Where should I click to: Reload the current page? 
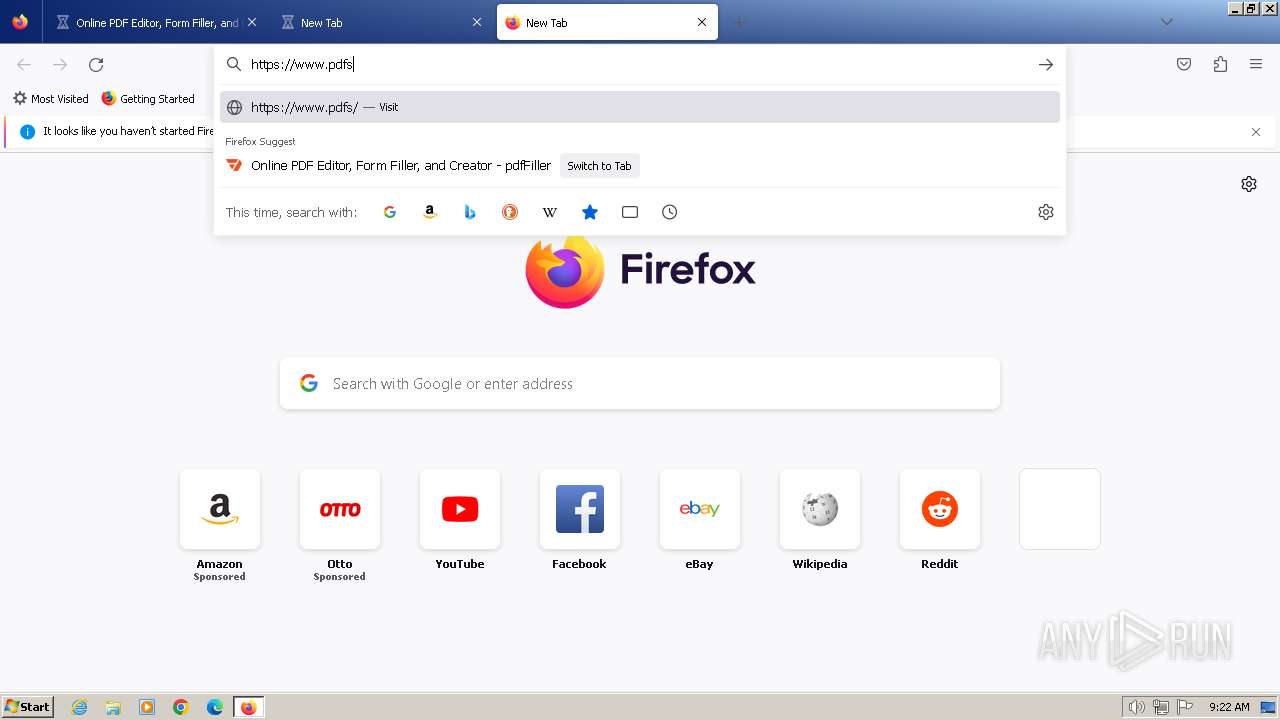(x=96, y=64)
